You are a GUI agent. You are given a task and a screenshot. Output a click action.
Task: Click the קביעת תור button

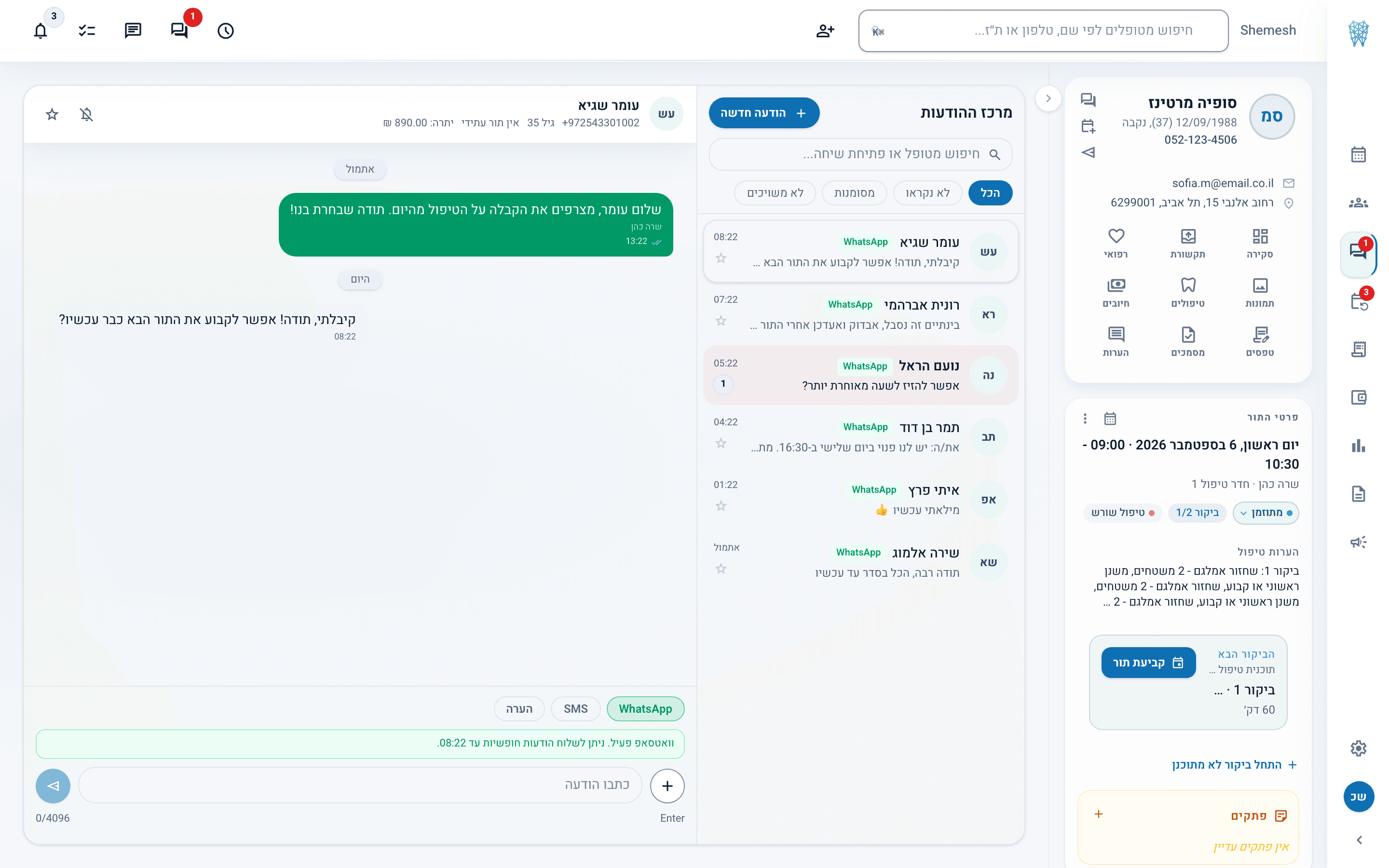[x=1148, y=663]
